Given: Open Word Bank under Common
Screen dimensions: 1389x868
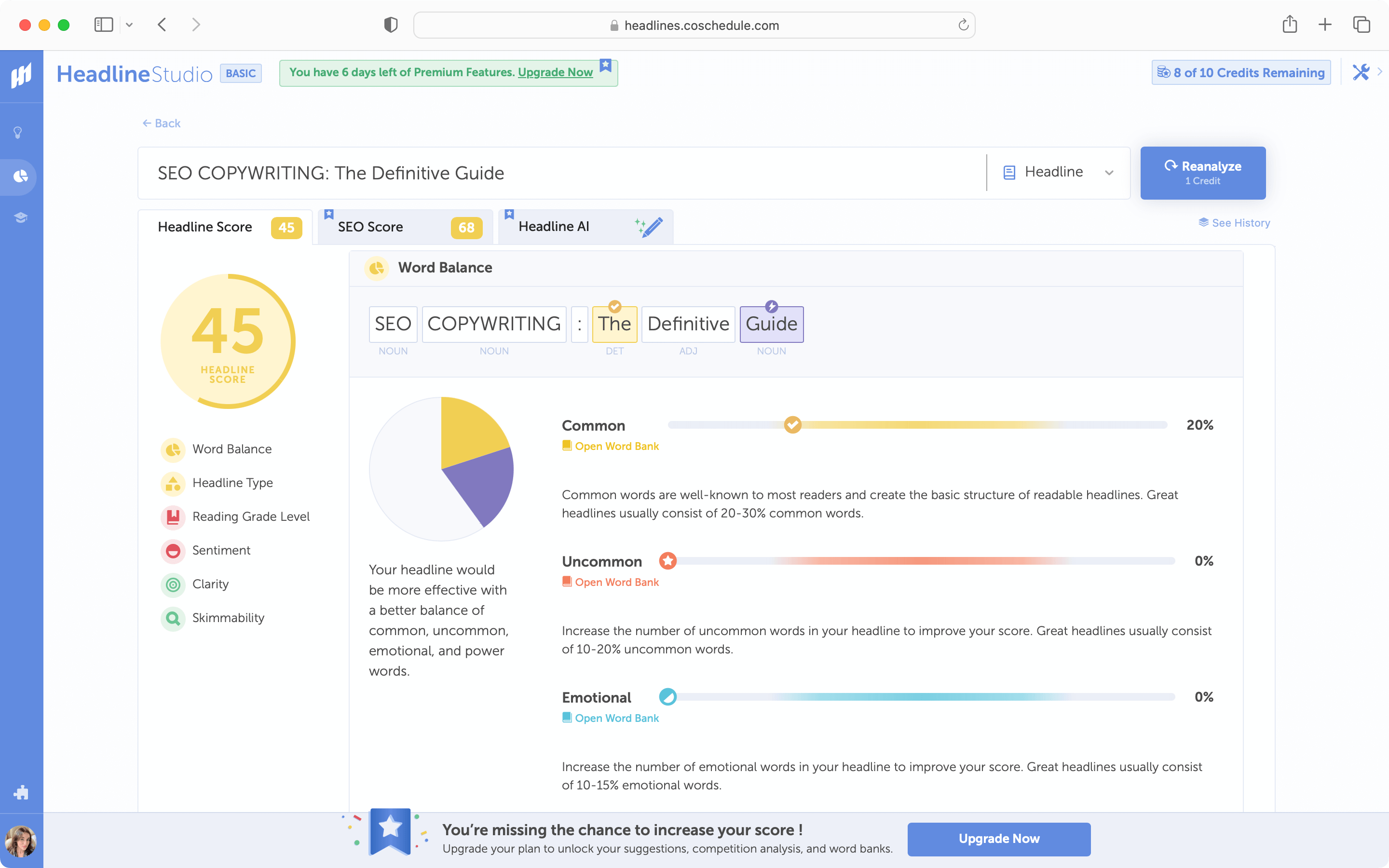Looking at the screenshot, I should [x=610, y=446].
